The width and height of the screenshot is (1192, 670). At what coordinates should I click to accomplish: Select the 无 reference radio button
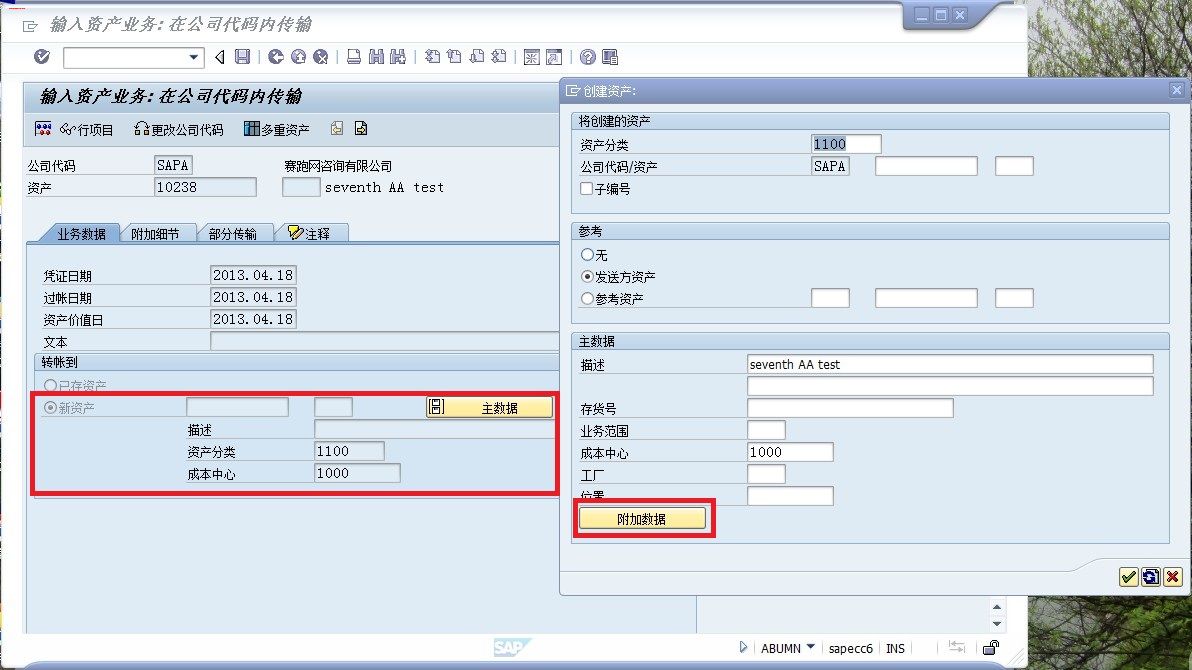(587, 254)
